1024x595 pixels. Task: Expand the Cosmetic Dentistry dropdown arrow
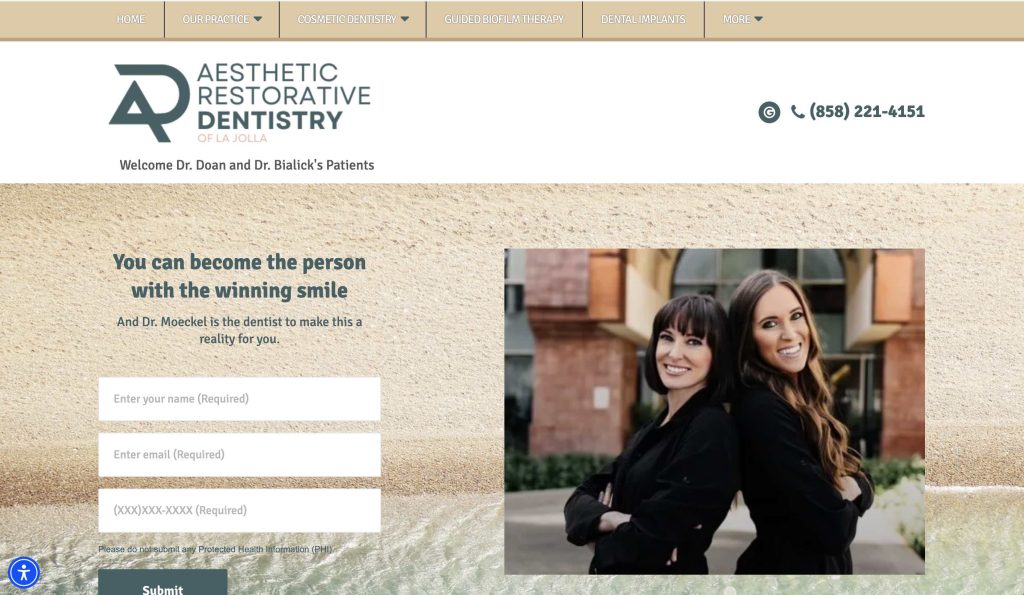(x=405, y=19)
